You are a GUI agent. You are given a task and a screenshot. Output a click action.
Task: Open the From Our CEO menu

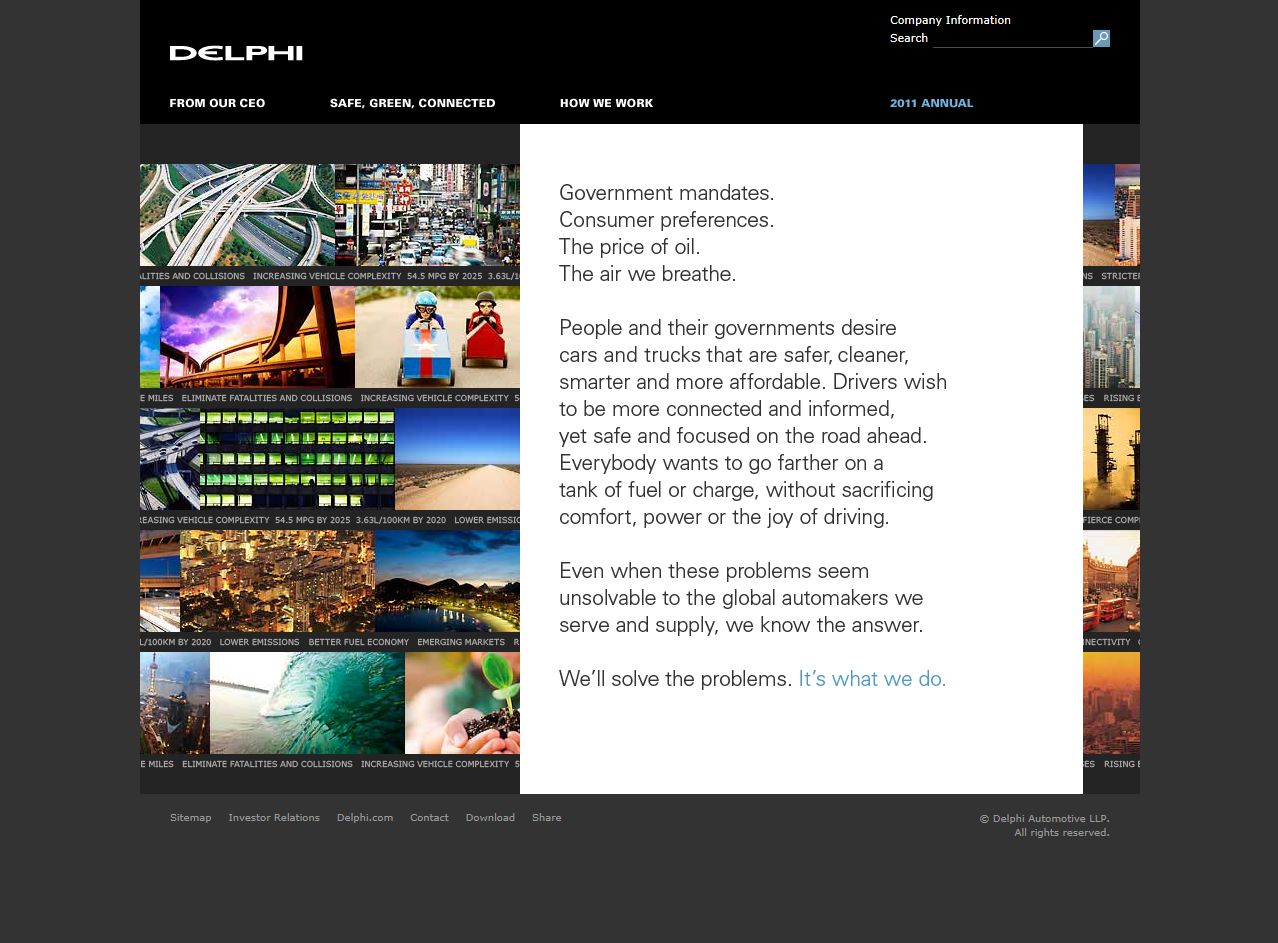217,103
